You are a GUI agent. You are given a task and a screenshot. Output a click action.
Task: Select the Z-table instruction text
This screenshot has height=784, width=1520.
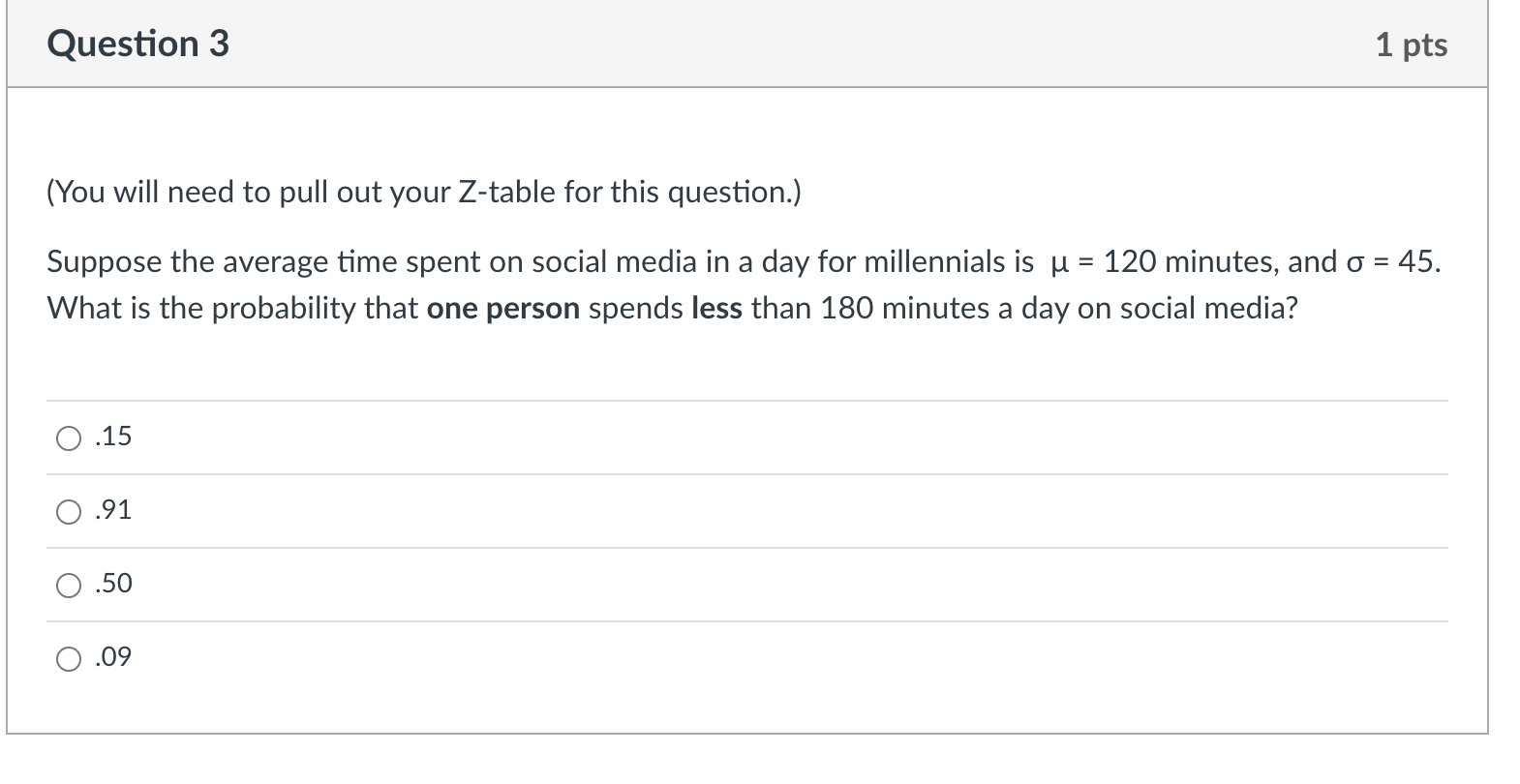pyautogui.click(x=426, y=192)
